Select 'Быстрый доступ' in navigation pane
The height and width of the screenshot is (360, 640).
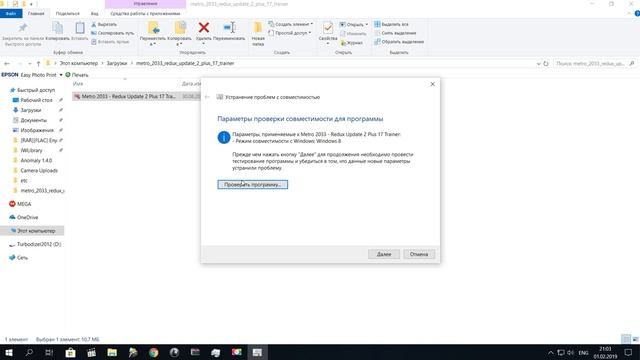click(36, 90)
